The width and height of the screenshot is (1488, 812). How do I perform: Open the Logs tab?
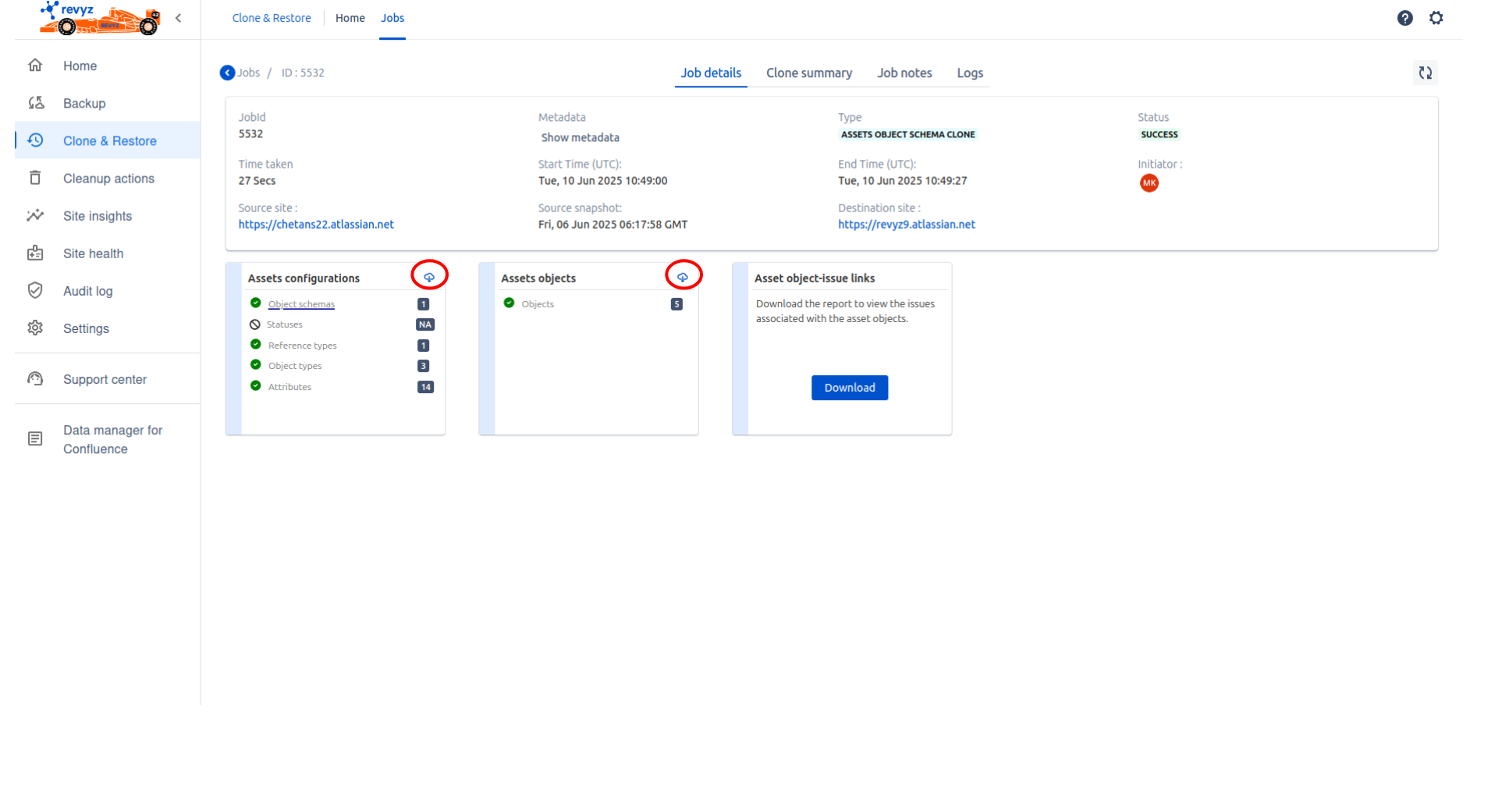click(x=969, y=73)
